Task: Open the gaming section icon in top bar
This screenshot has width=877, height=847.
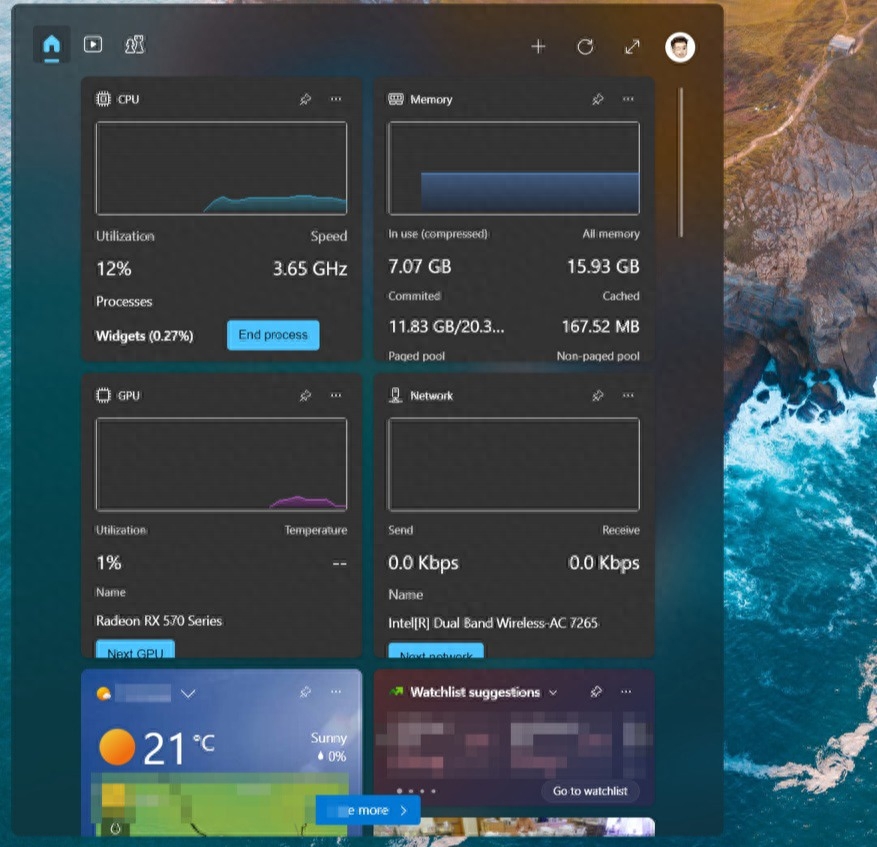Action: coord(134,45)
